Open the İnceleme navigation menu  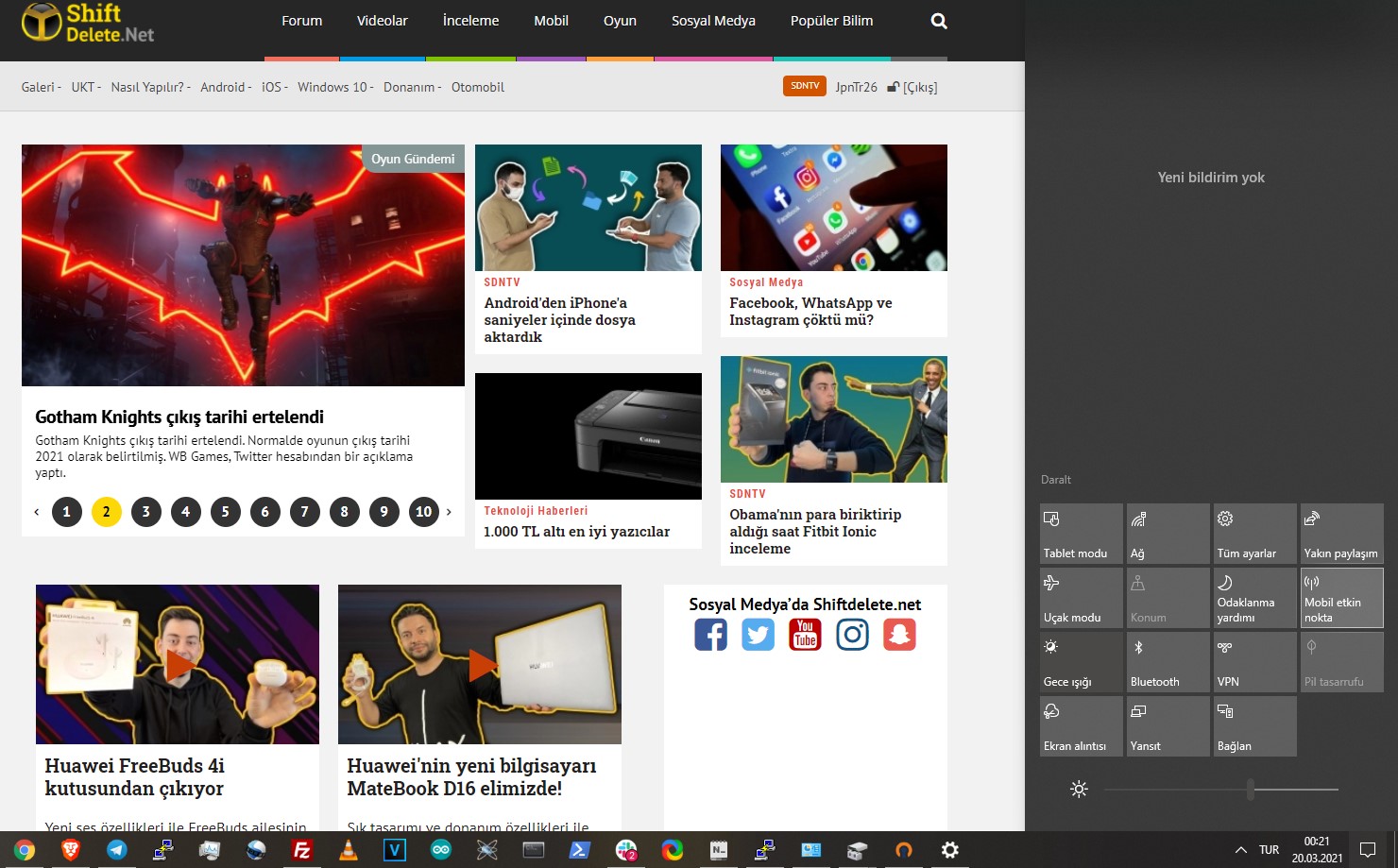point(470,21)
